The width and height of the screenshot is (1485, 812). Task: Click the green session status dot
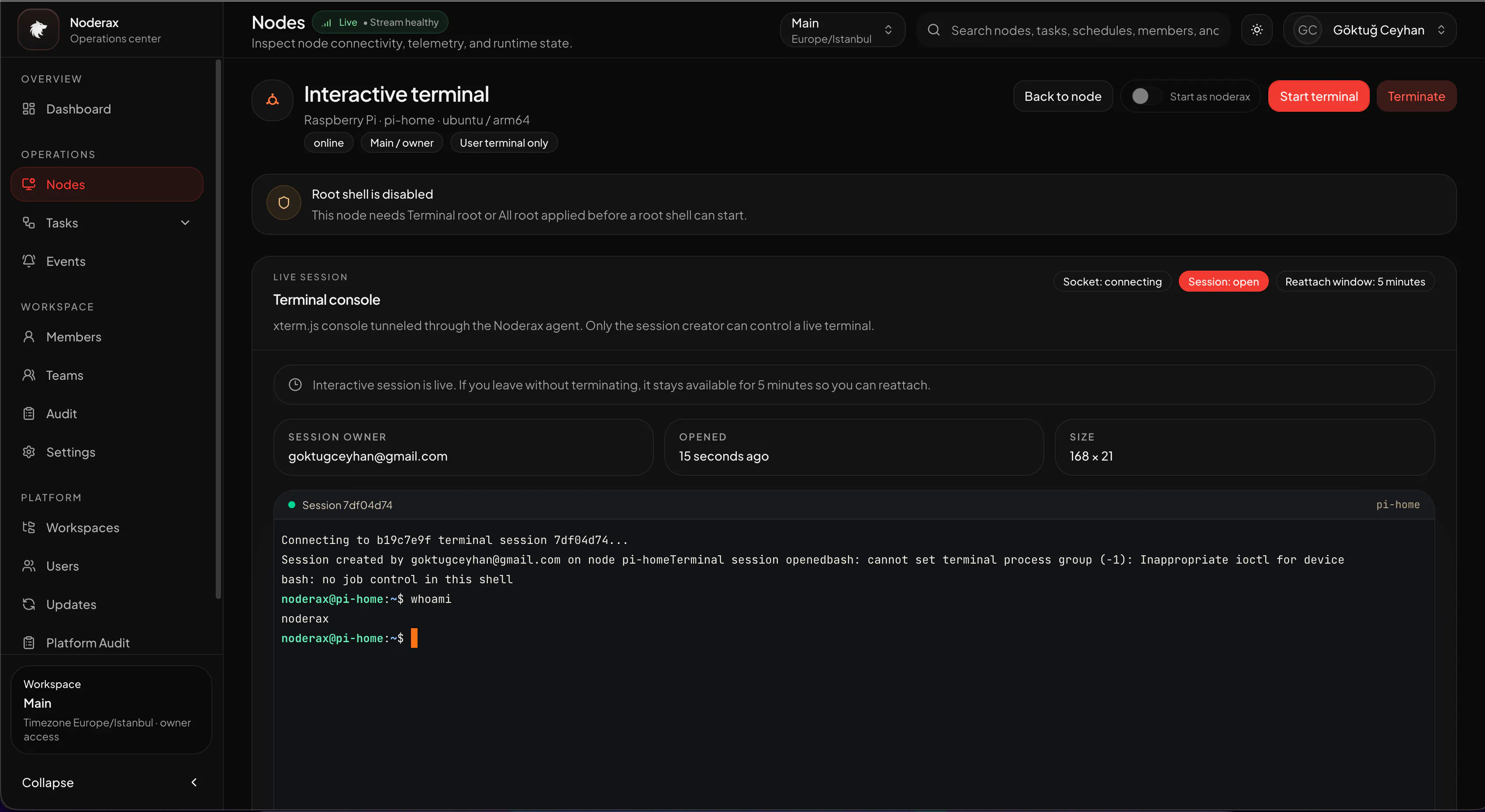click(x=292, y=506)
